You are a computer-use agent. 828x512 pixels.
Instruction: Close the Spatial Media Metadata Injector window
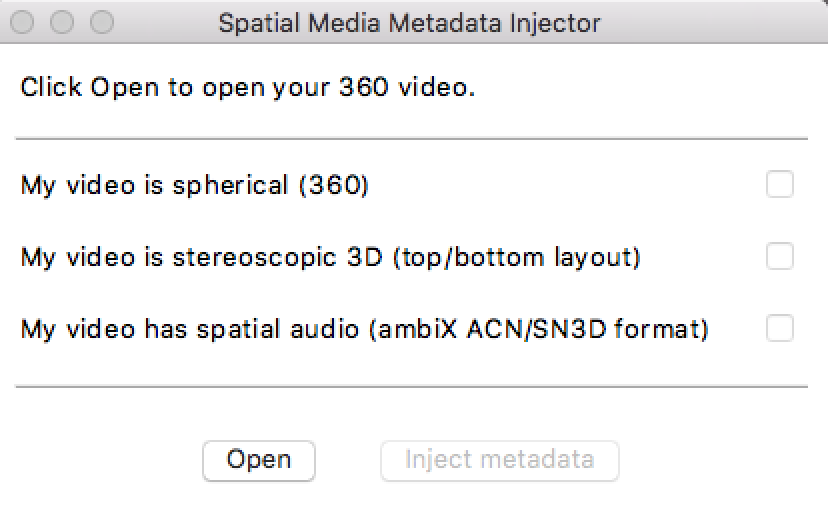pyautogui.click(x=22, y=22)
